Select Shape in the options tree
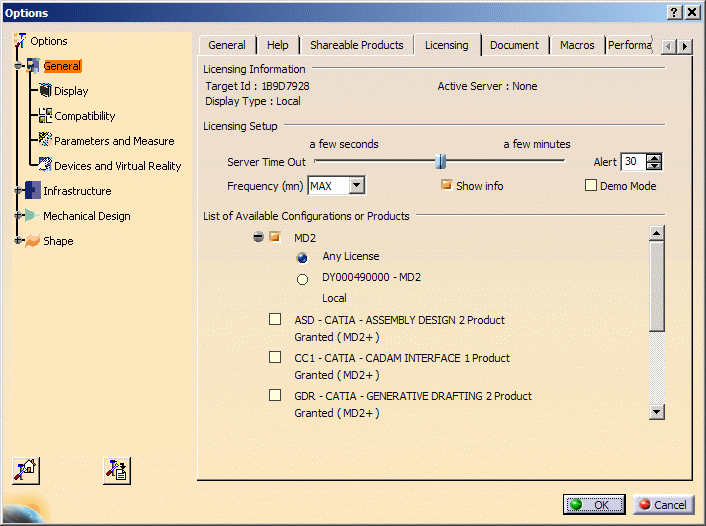 pos(58,241)
